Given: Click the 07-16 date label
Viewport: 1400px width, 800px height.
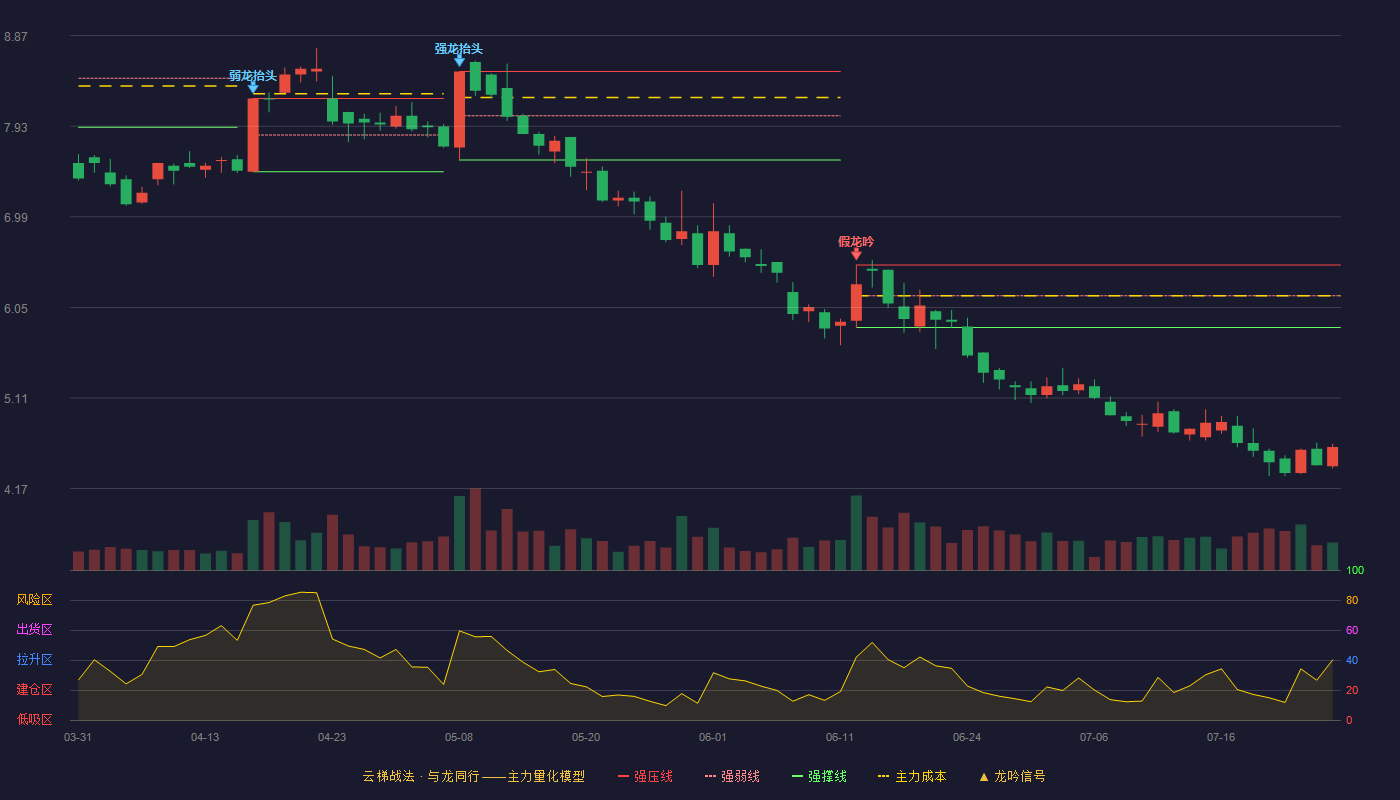Looking at the screenshot, I should (1221, 737).
